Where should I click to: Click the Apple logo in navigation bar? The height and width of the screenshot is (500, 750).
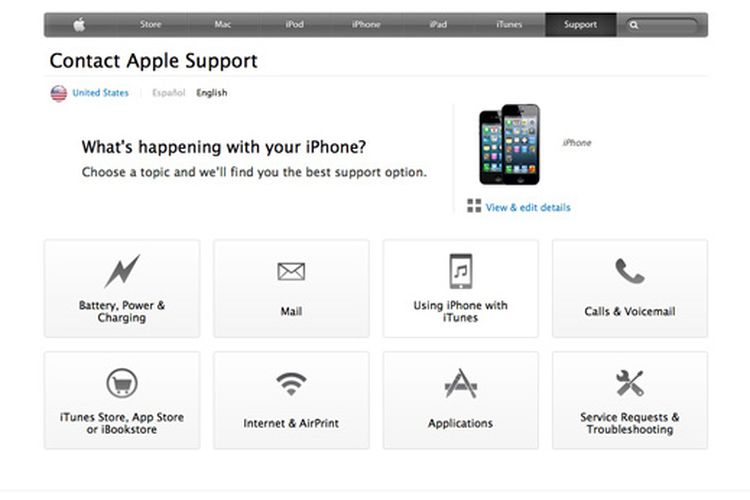tap(79, 24)
